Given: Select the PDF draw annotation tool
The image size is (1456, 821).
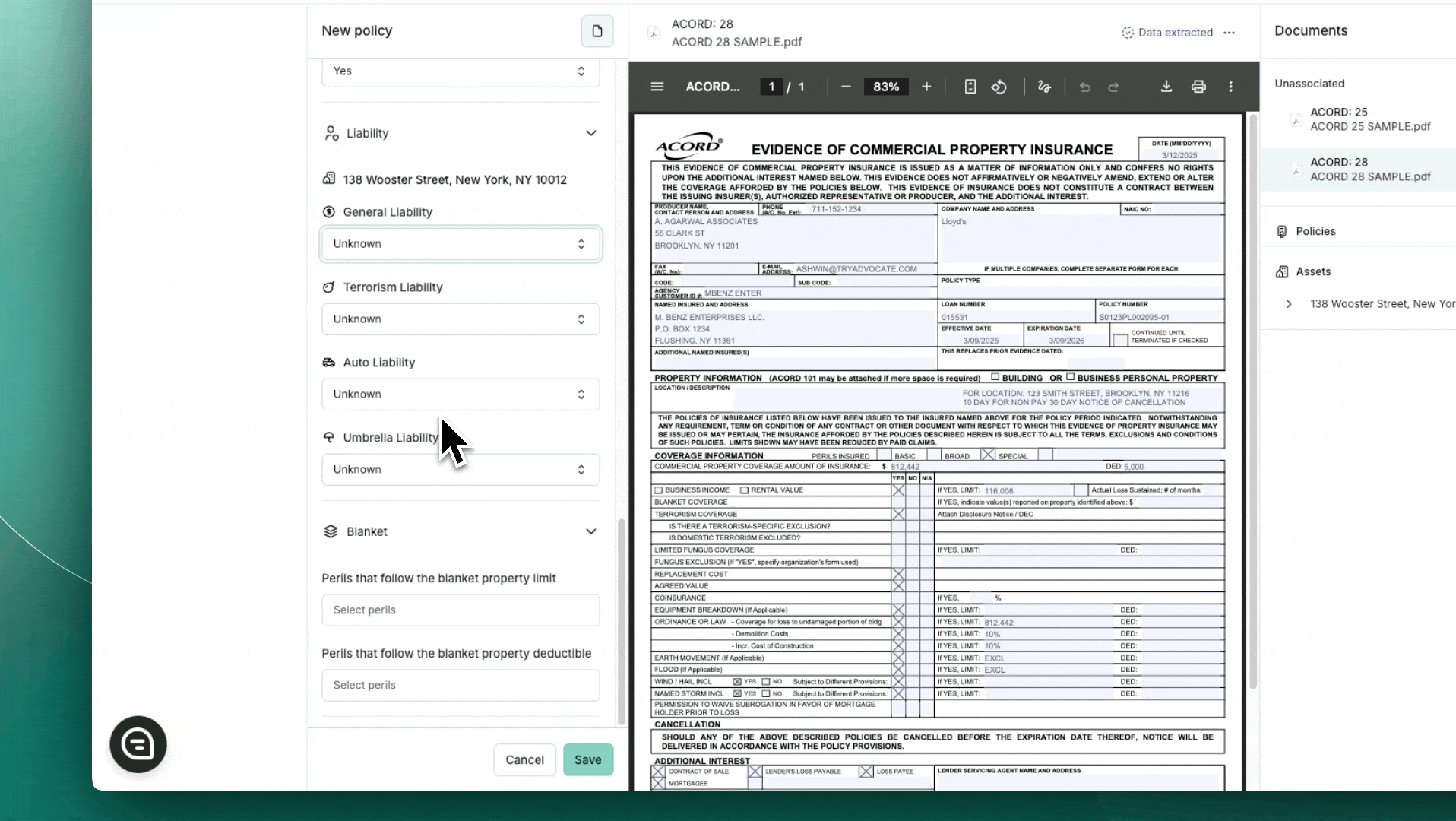Looking at the screenshot, I should click(1044, 87).
